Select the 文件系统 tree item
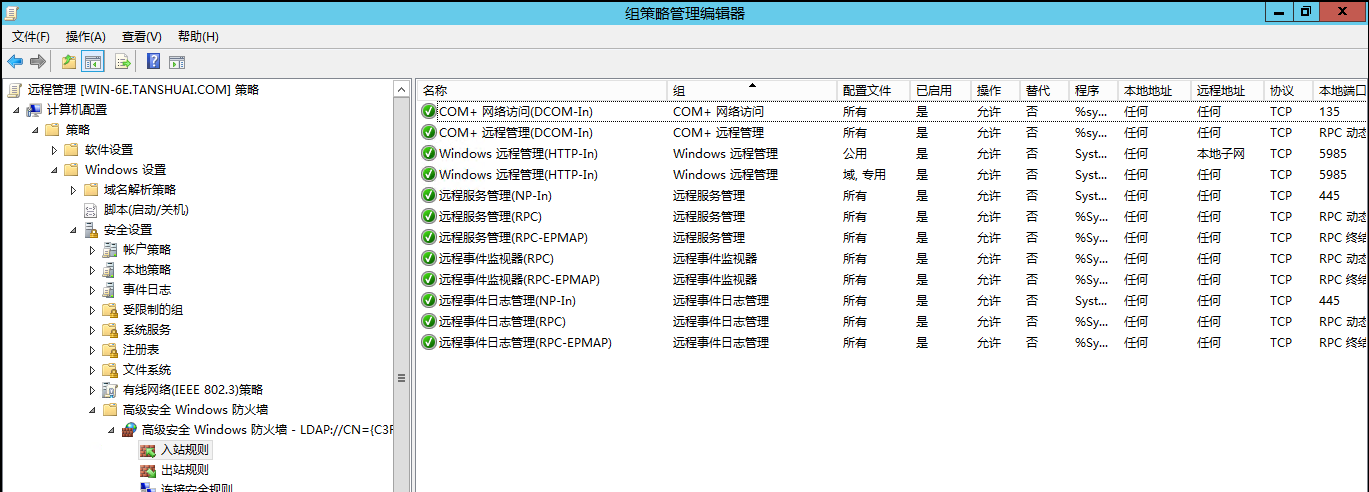The height and width of the screenshot is (492, 1369). click(x=146, y=370)
